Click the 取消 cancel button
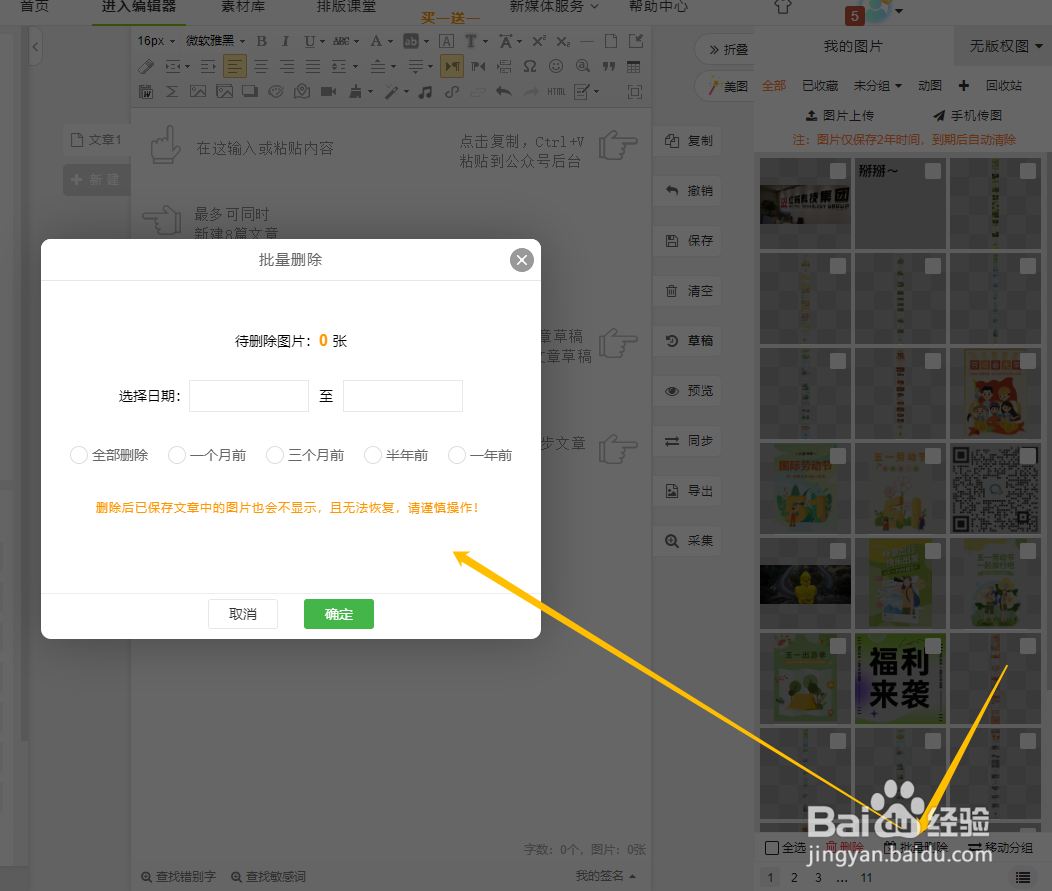The image size is (1052, 891). click(243, 614)
